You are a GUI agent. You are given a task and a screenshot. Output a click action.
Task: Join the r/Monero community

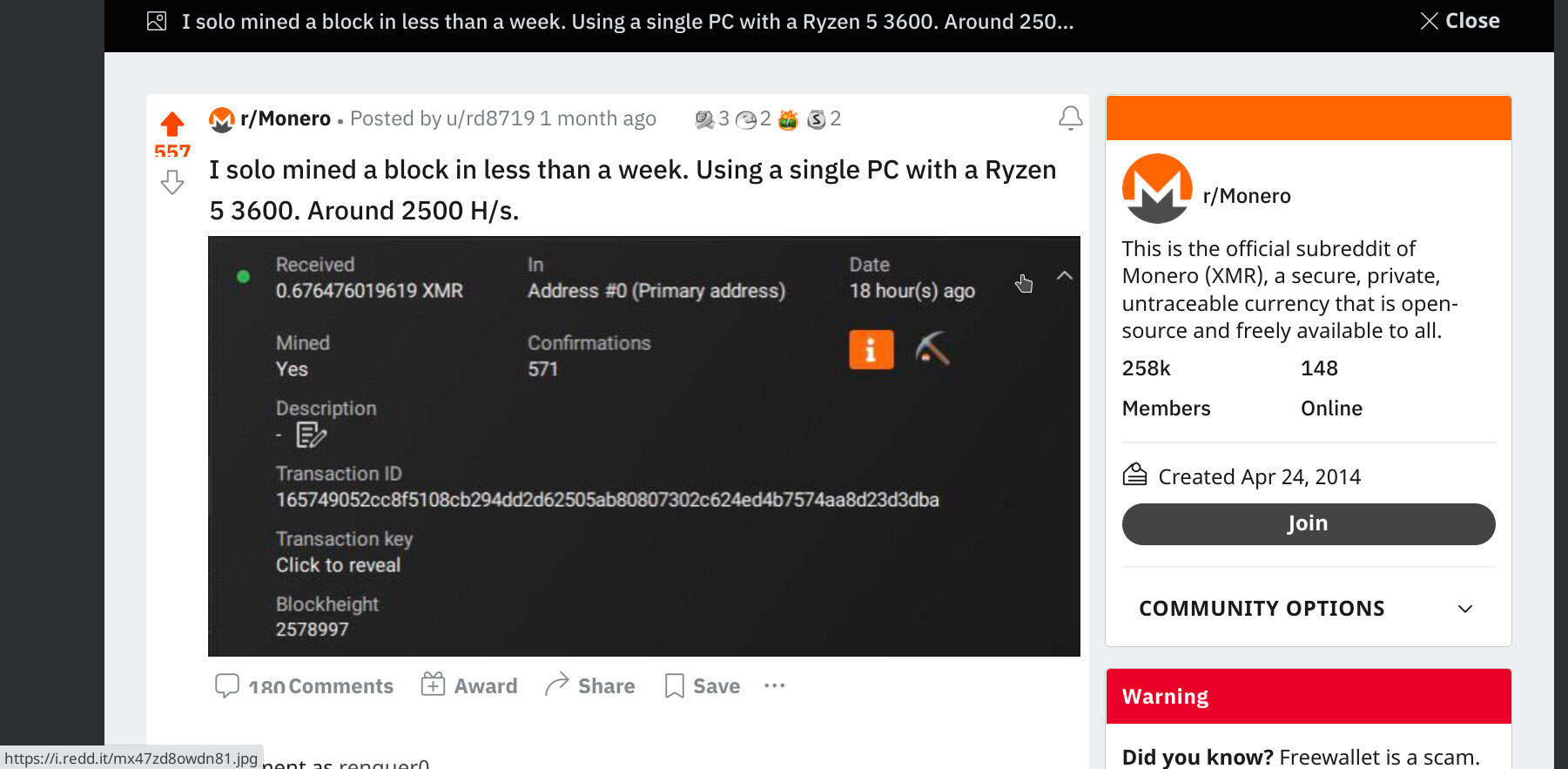point(1308,524)
